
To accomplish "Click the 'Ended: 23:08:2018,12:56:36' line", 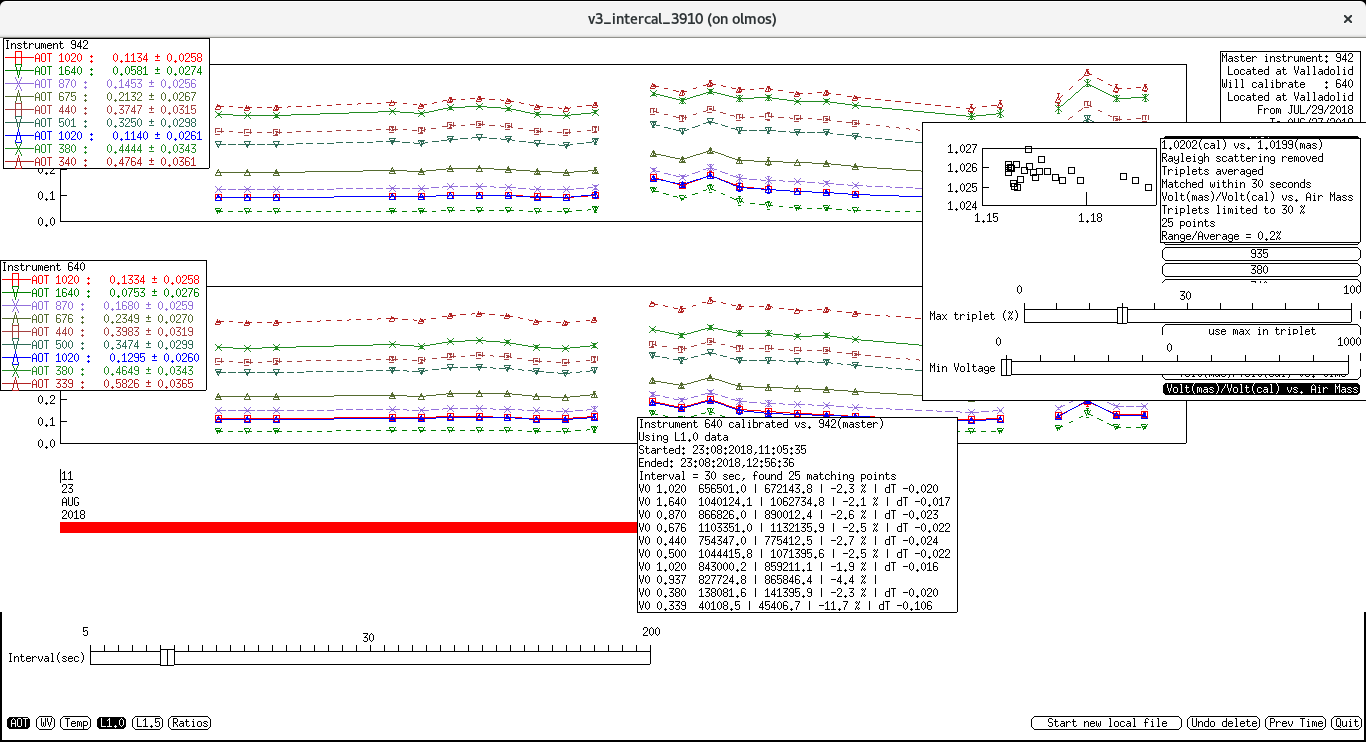I will [716, 463].
